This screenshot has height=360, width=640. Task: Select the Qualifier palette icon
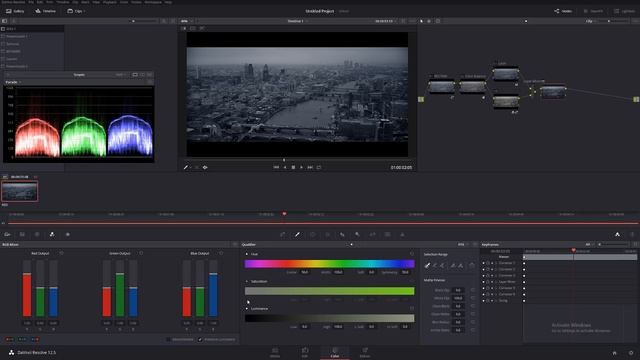point(298,234)
